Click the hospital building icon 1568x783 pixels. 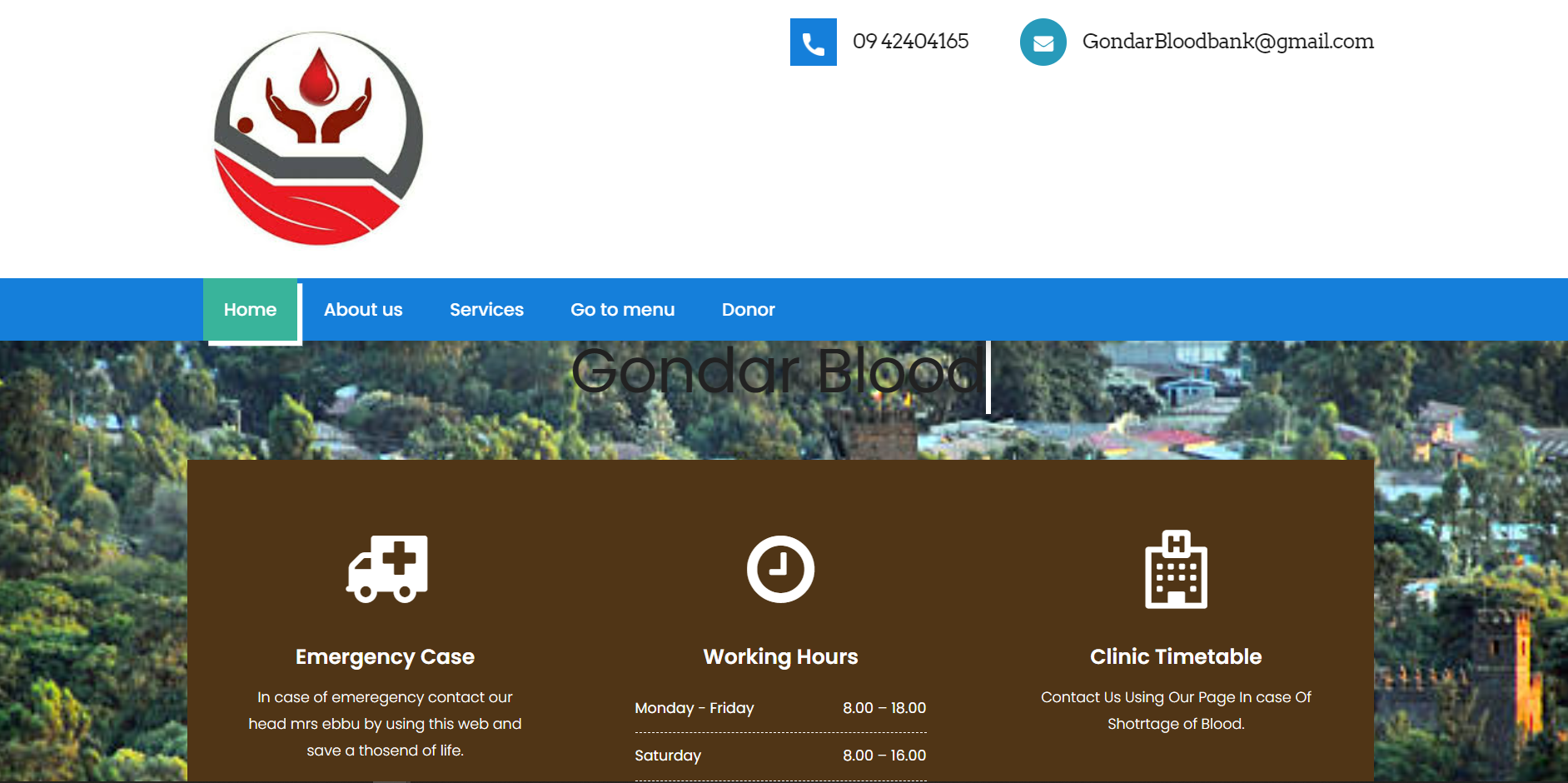(x=1176, y=570)
